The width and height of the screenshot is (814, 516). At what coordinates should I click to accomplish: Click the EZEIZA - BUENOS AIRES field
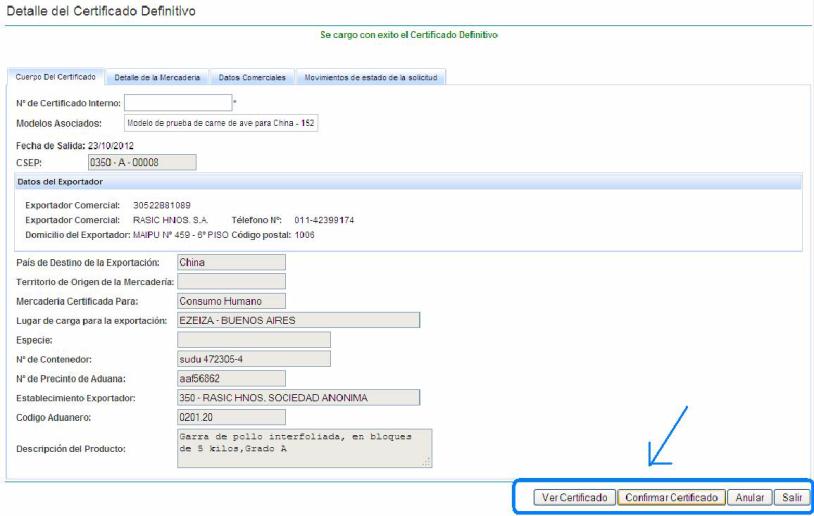(x=299, y=320)
